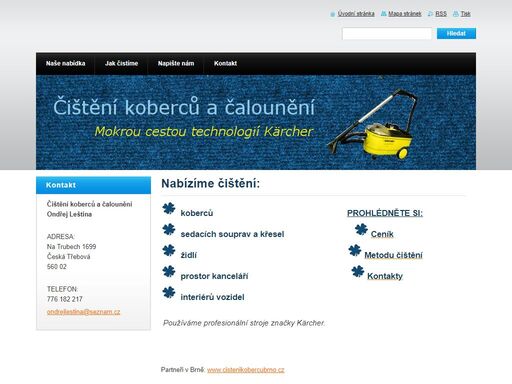The height and width of the screenshot is (384, 512).
Task: Click the star bullet next to koberců
Action: tap(169, 208)
